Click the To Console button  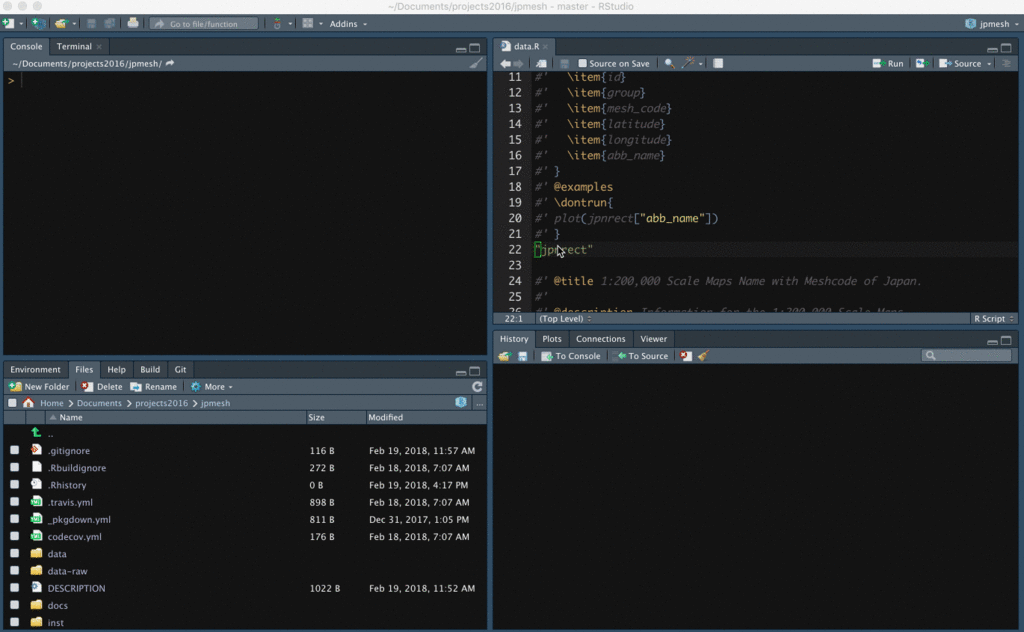tap(571, 356)
